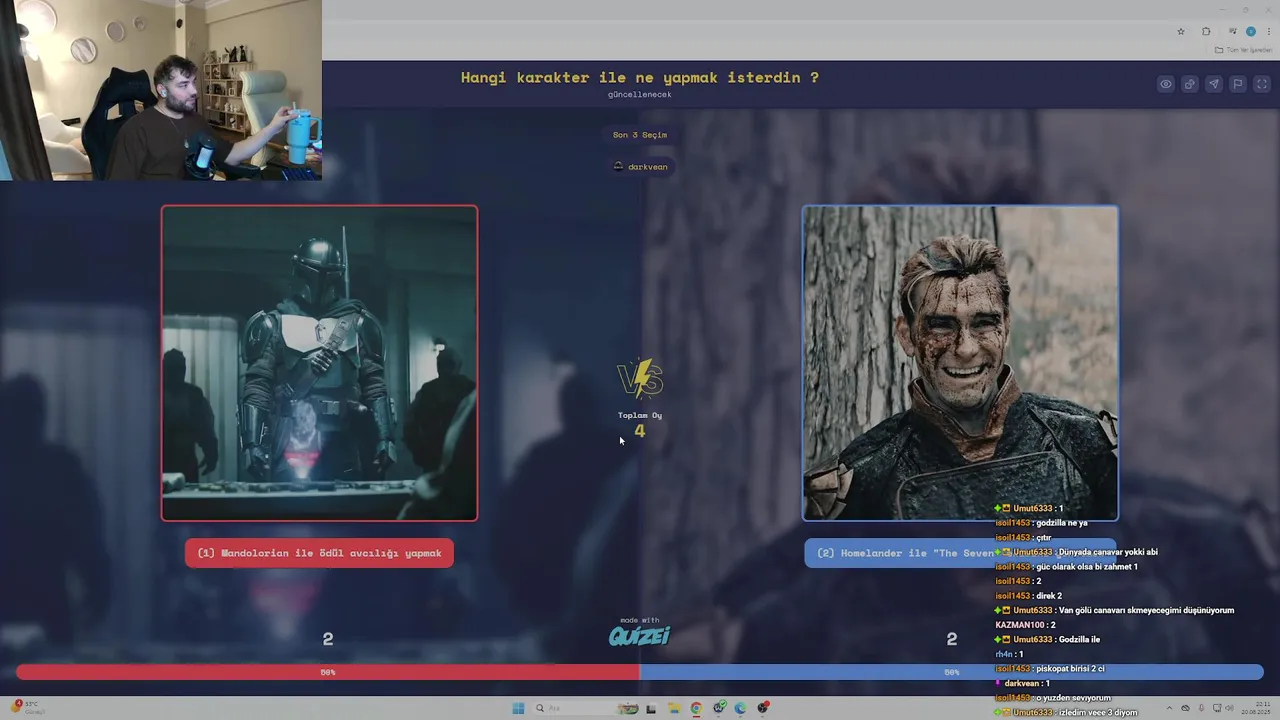Click chat message 'direk 2'
Image resolution: width=1280 pixels, height=720 pixels.
tap(1048, 596)
